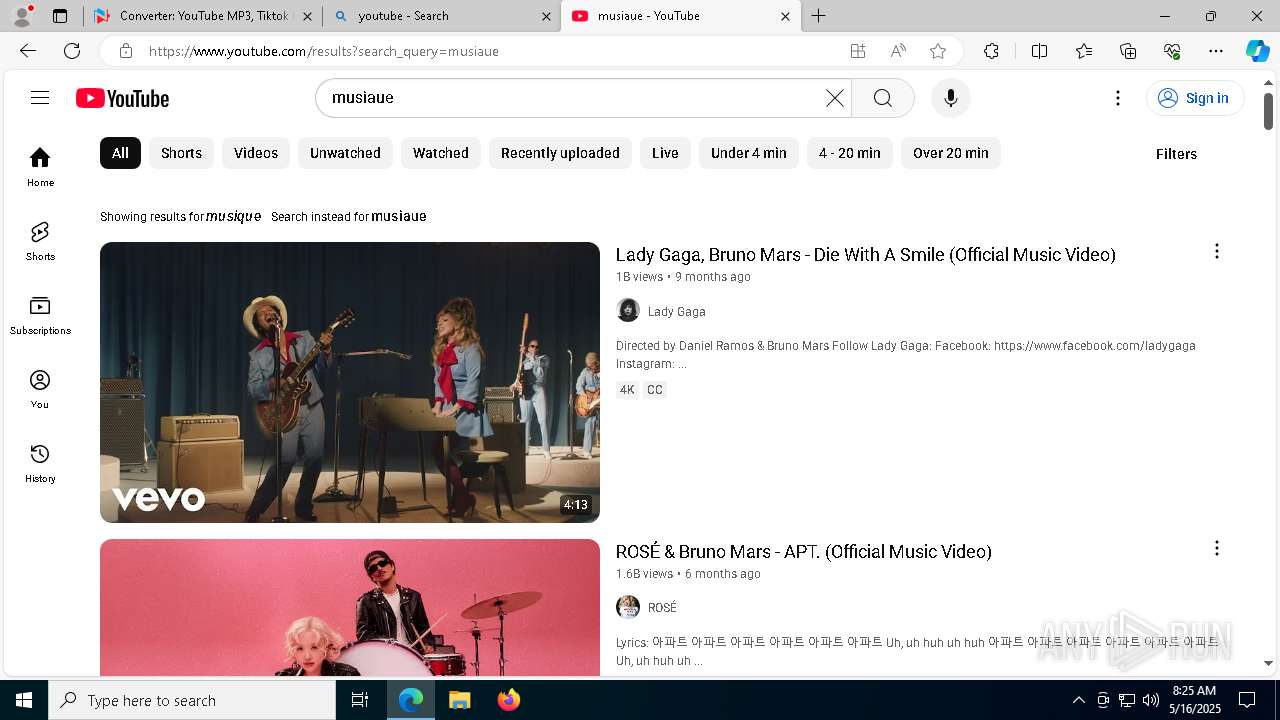Screen dimensions: 1280x720
Task: Switch to the Converter: YouTube MP3 tab
Action: coord(203,16)
